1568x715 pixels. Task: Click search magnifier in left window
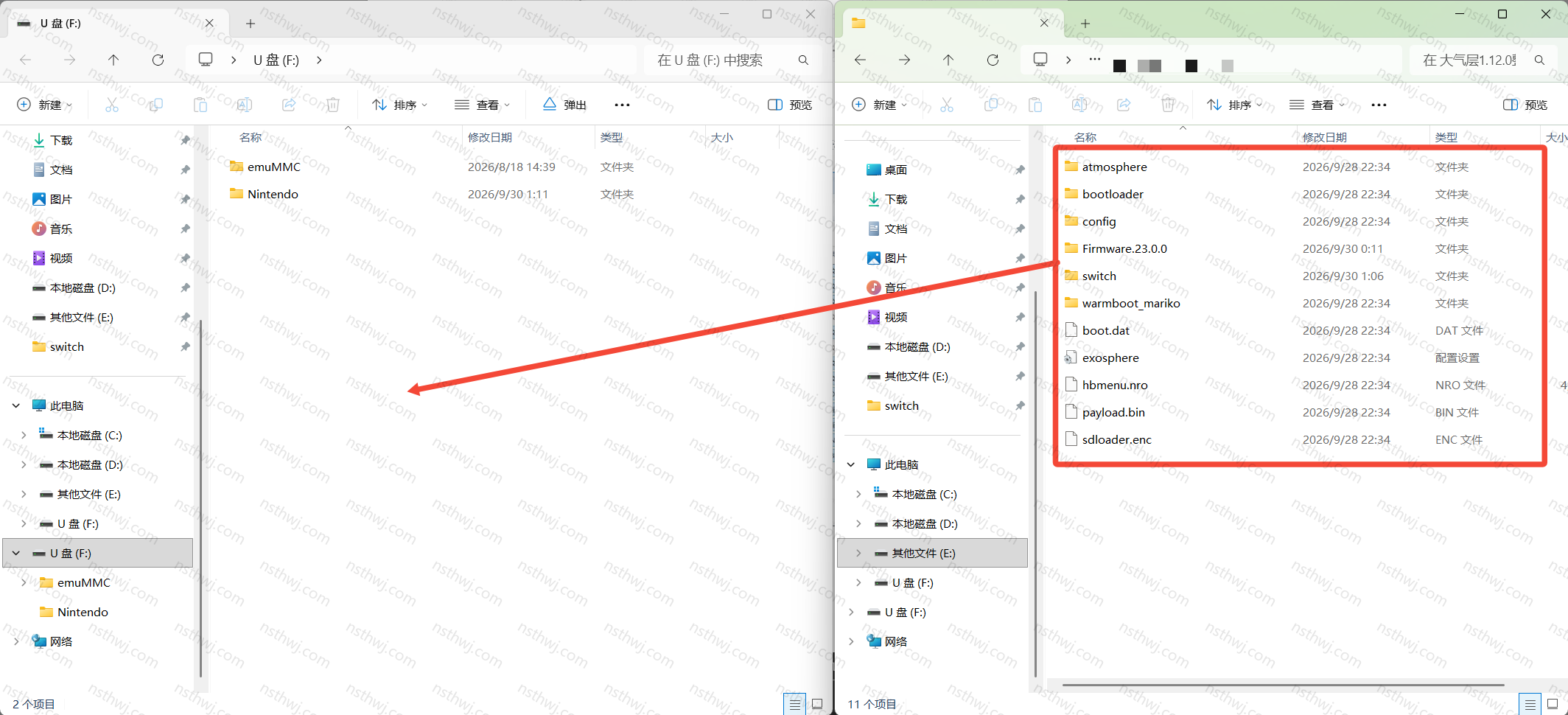coord(803,60)
